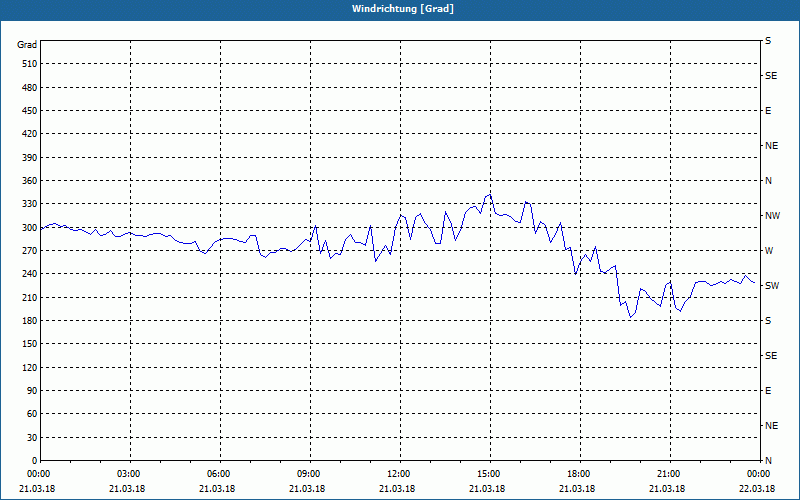This screenshot has height=500, width=800.
Task: Click the 90 degree axis label
Action: coord(32,391)
